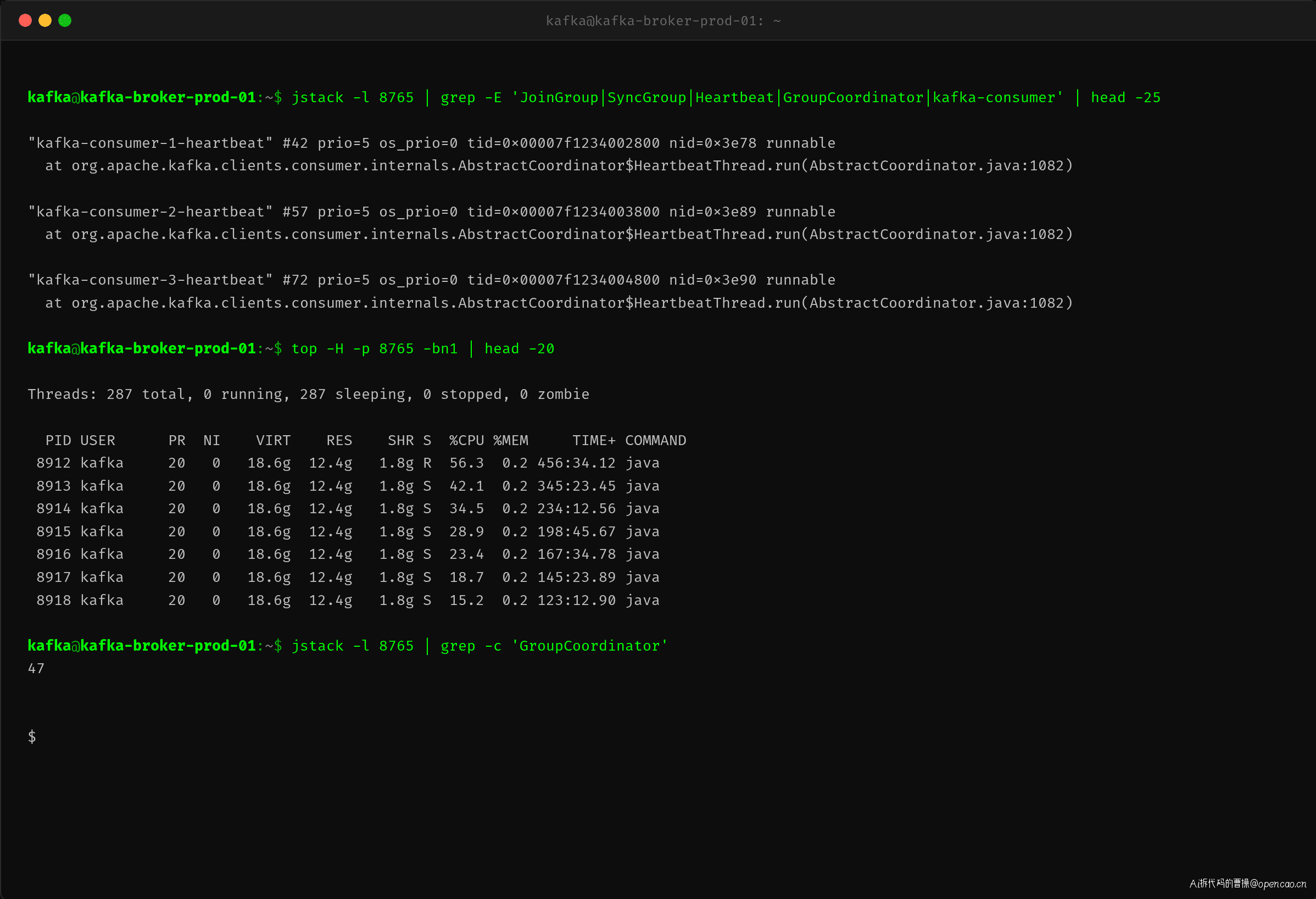This screenshot has height=899, width=1316.
Task: Click PID 8915 in the top output
Action: (x=54, y=531)
